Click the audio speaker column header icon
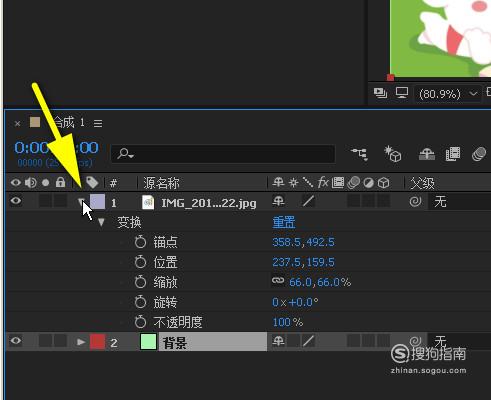Screen dimensions: 491x400 [x=31, y=183]
